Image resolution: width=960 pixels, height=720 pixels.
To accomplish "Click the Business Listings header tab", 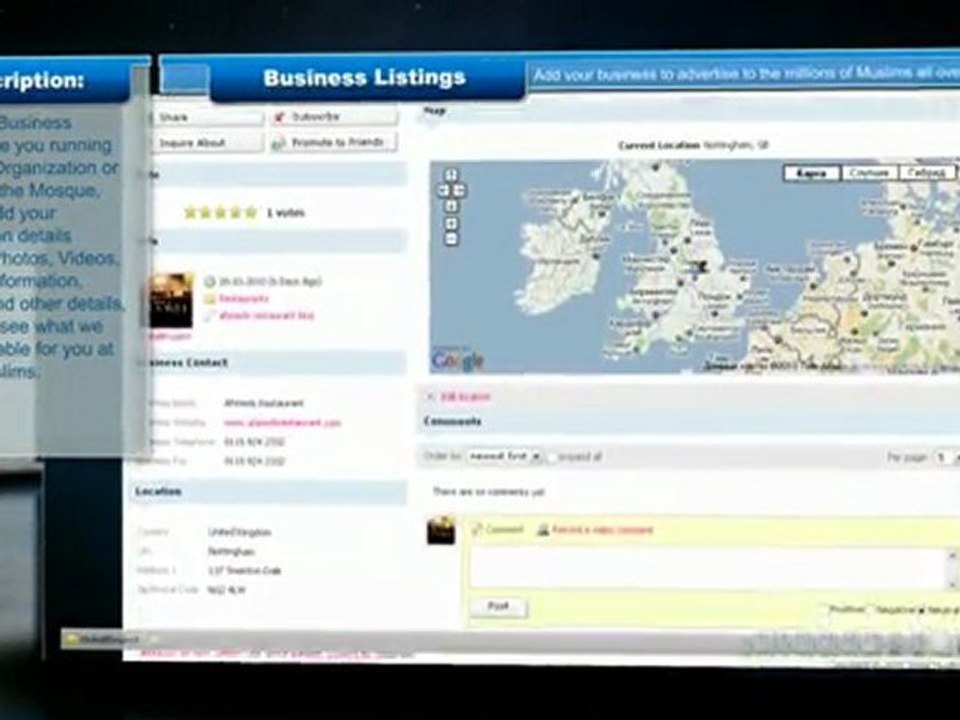I will (x=366, y=78).
